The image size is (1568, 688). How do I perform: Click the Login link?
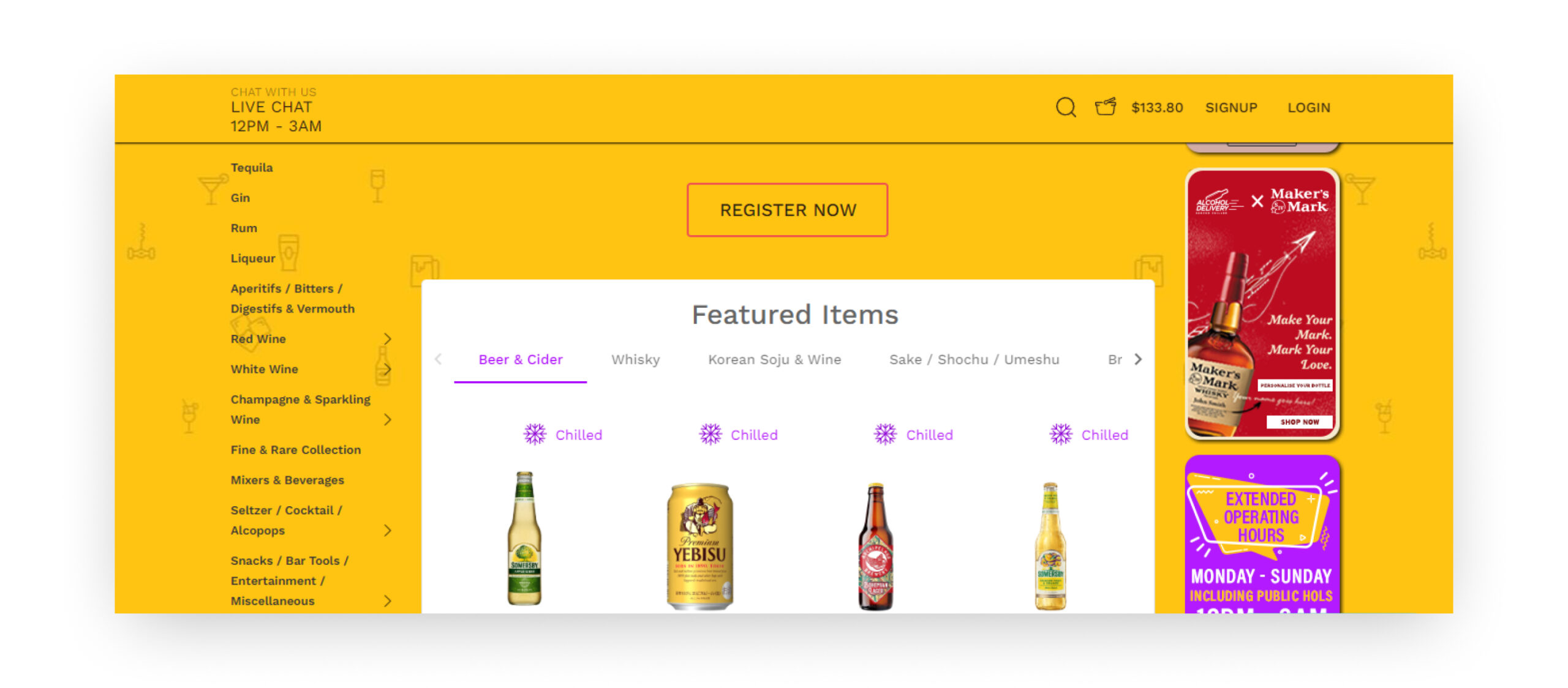click(1309, 108)
